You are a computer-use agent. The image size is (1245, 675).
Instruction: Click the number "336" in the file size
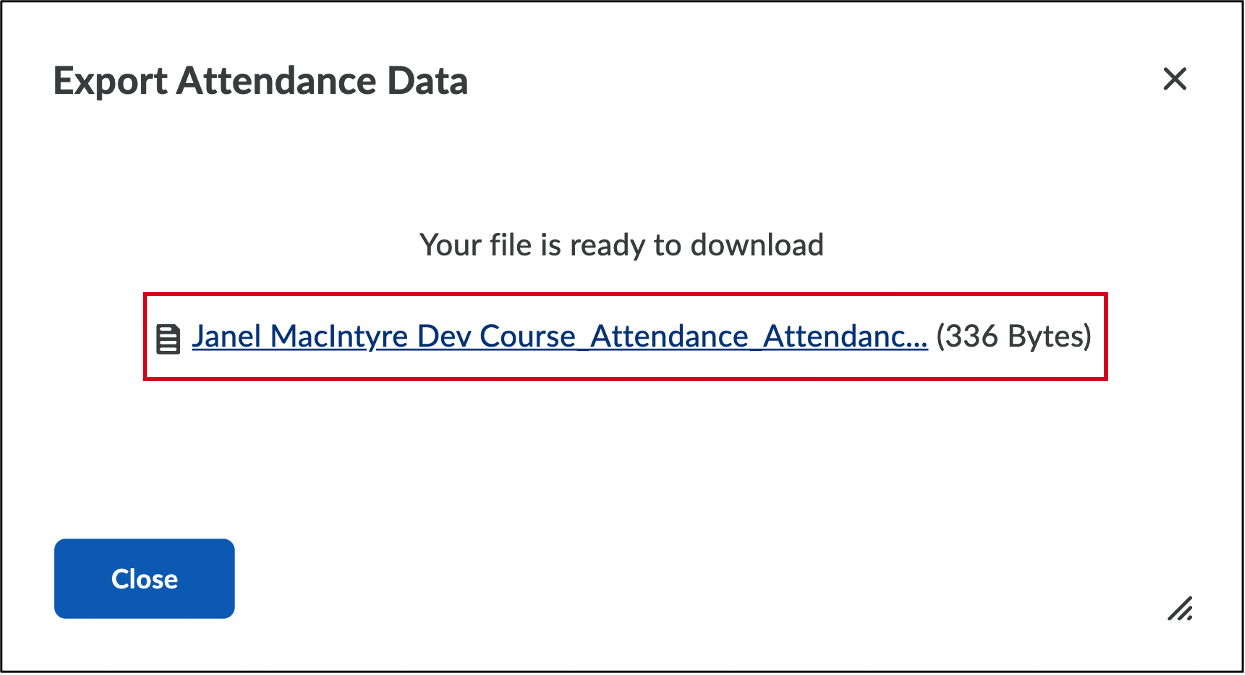click(970, 337)
